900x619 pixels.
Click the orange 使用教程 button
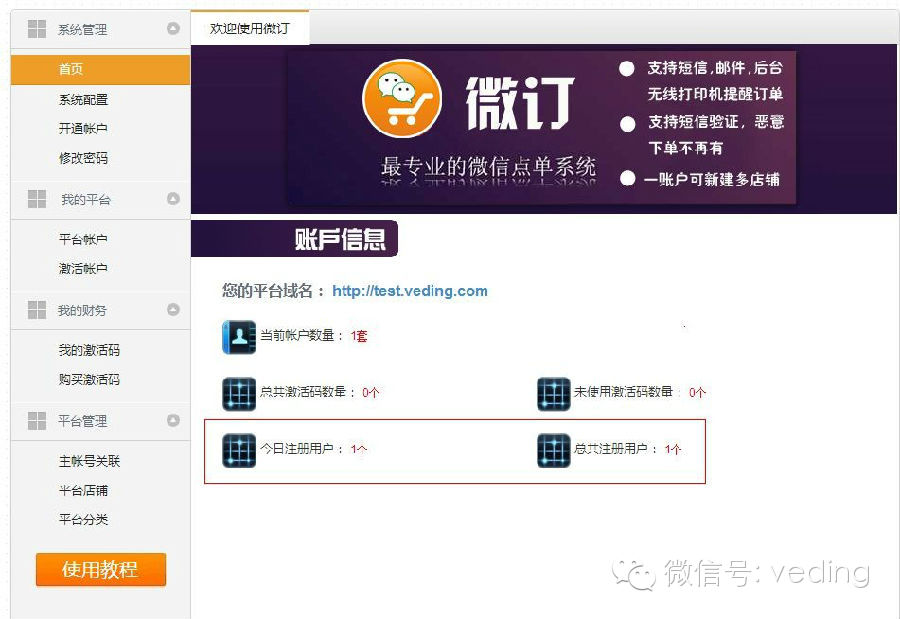pos(101,570)
